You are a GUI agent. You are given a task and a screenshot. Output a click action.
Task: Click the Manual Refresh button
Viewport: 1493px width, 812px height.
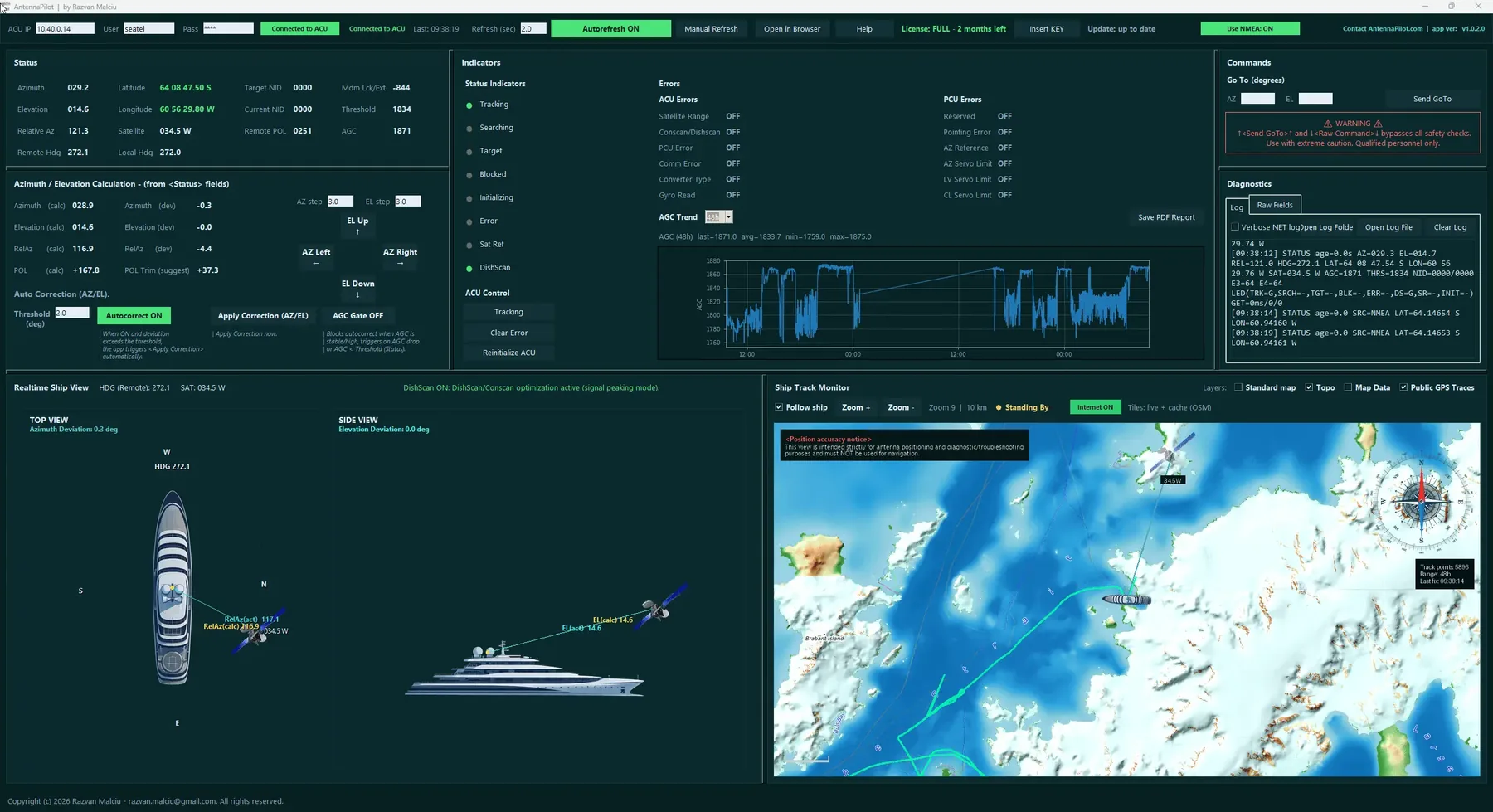(711, 28)
